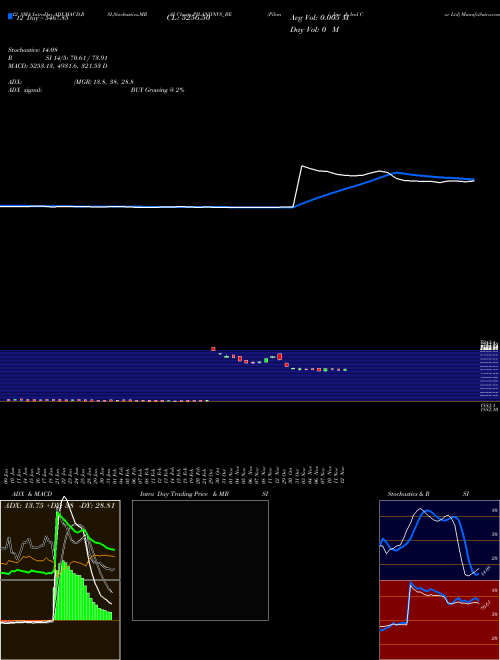Click the "Stochastics & R SI" panel title
The image size is (500, 660).
click(x=428, y=494)
